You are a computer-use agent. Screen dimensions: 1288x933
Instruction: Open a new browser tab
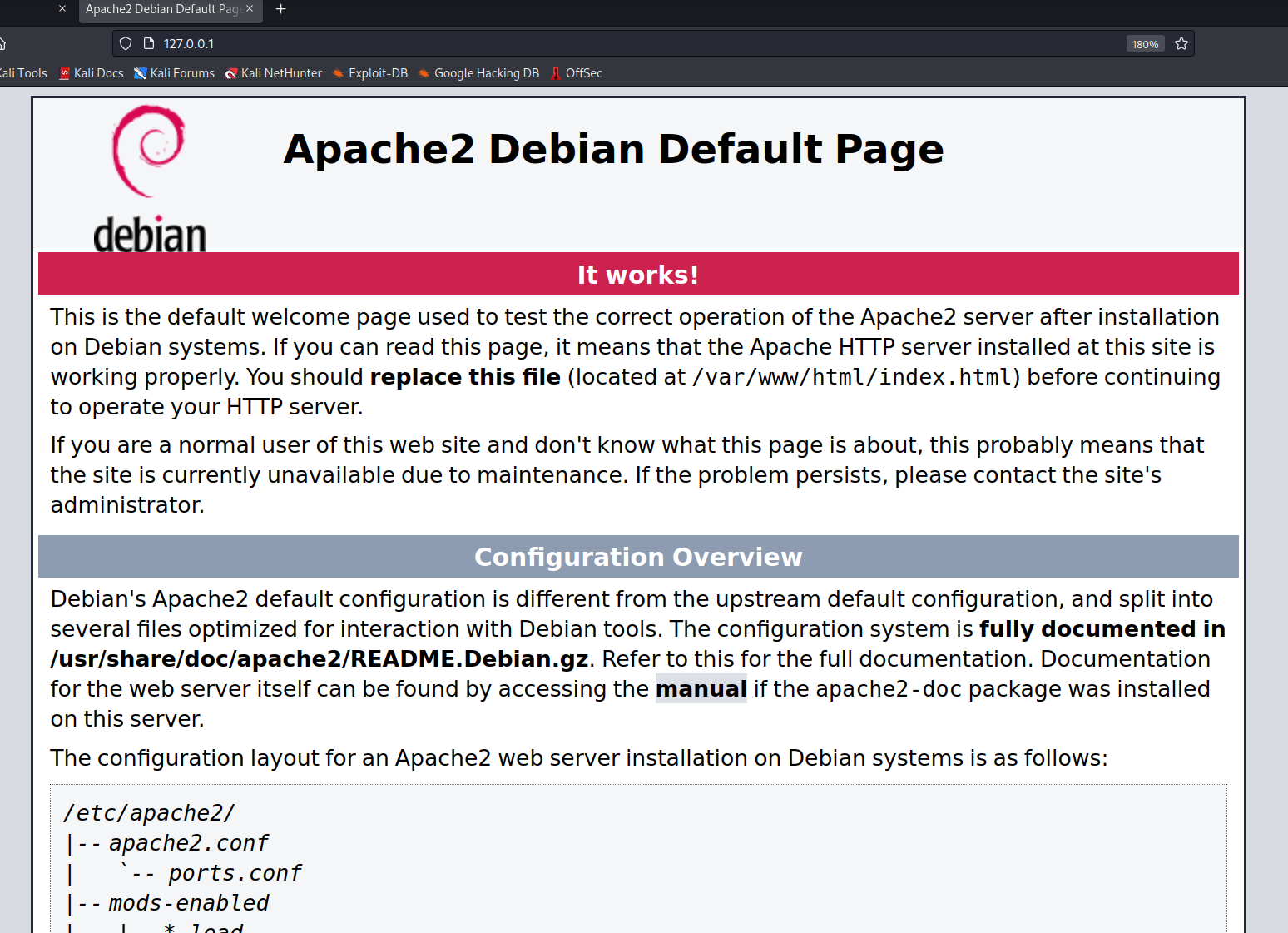(x=281, y=9)
